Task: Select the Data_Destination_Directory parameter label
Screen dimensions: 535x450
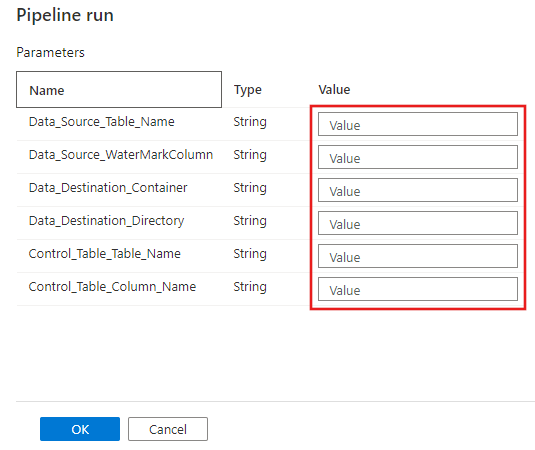Action: click(x=106, y=221)
